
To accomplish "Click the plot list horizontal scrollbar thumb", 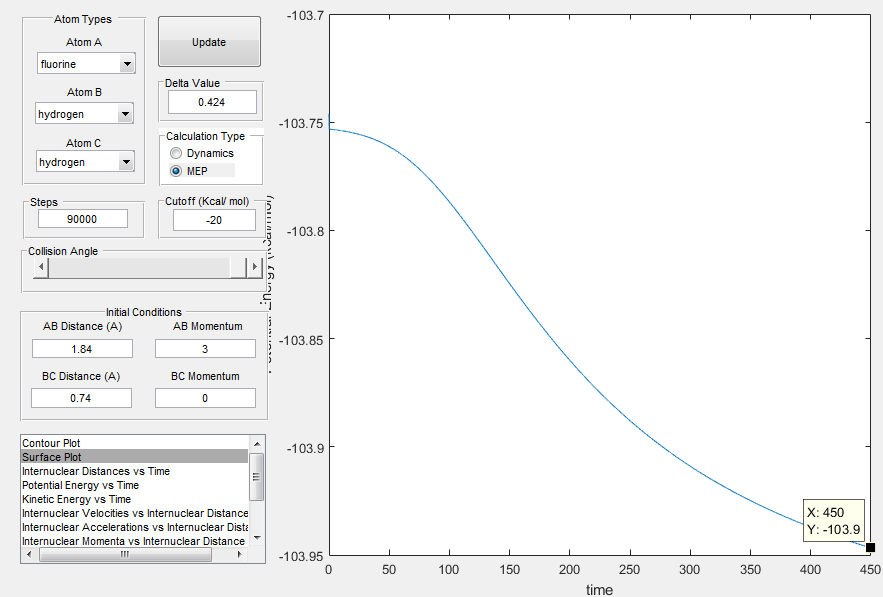I will point(126,554).
